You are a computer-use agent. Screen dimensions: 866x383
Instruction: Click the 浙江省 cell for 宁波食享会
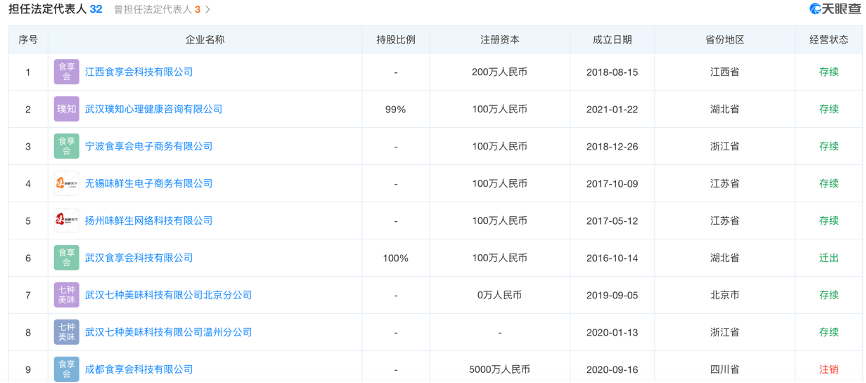(x=725, y=146)
